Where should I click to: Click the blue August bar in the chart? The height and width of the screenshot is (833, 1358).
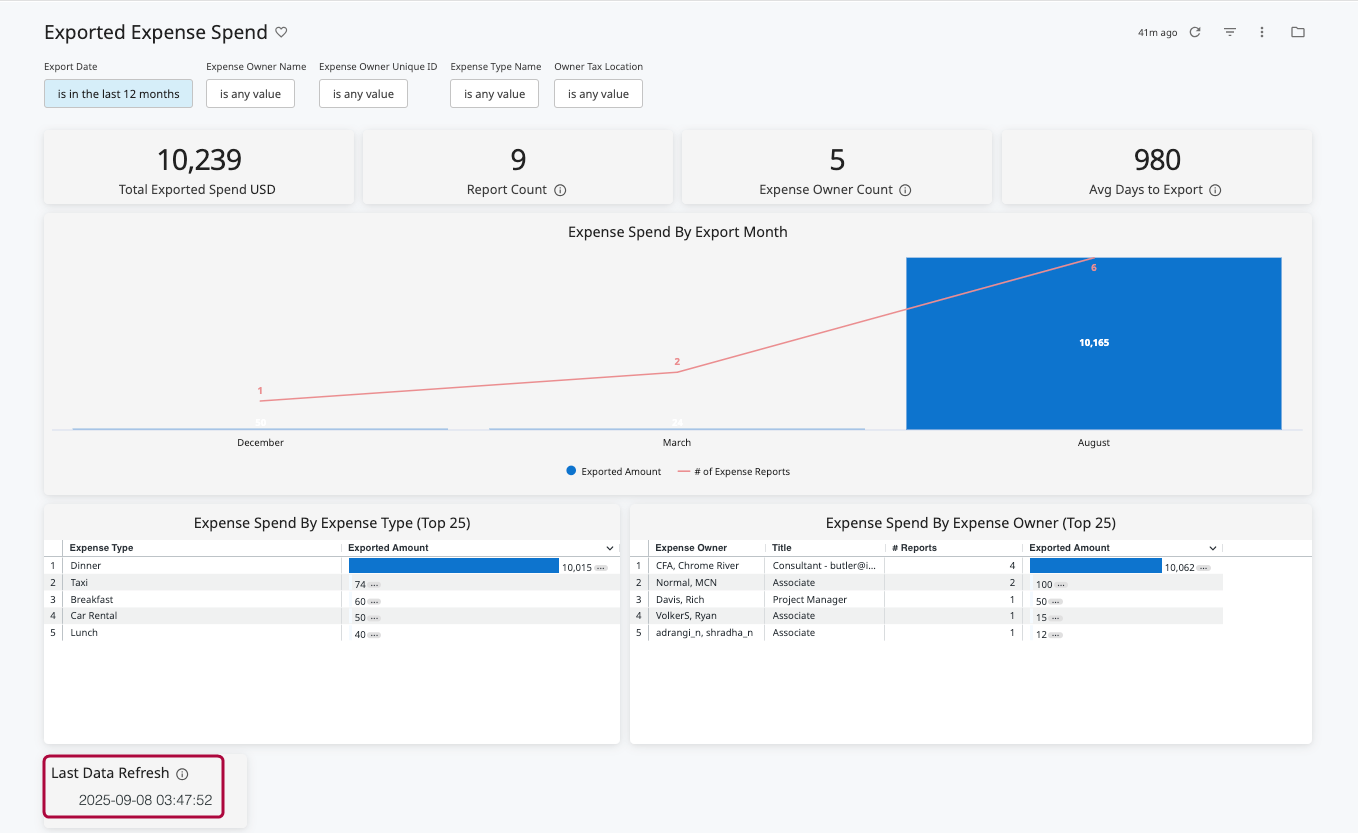pos(1093,343)
